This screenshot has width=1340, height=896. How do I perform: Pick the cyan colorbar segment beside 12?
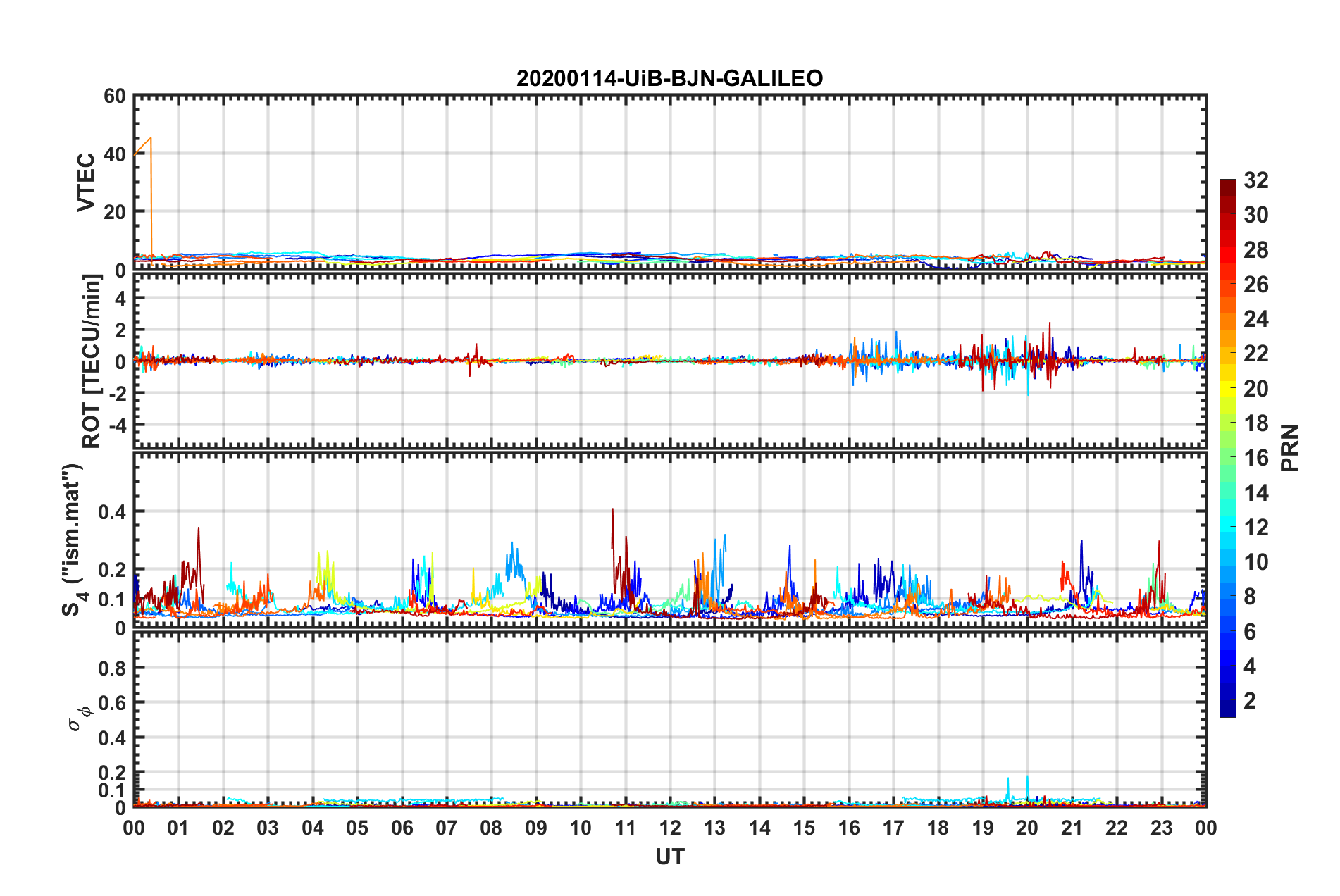coord(1227,525)
